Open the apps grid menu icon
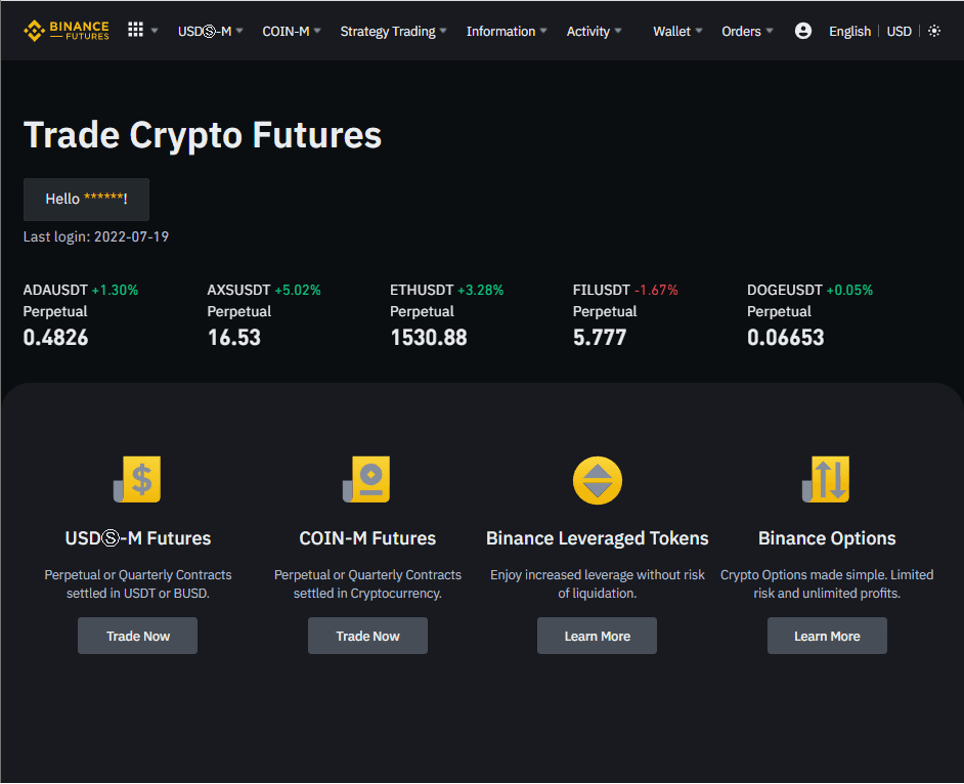This screenshot has width=964, height=784. pyautogui.click(x=136, y=30)
